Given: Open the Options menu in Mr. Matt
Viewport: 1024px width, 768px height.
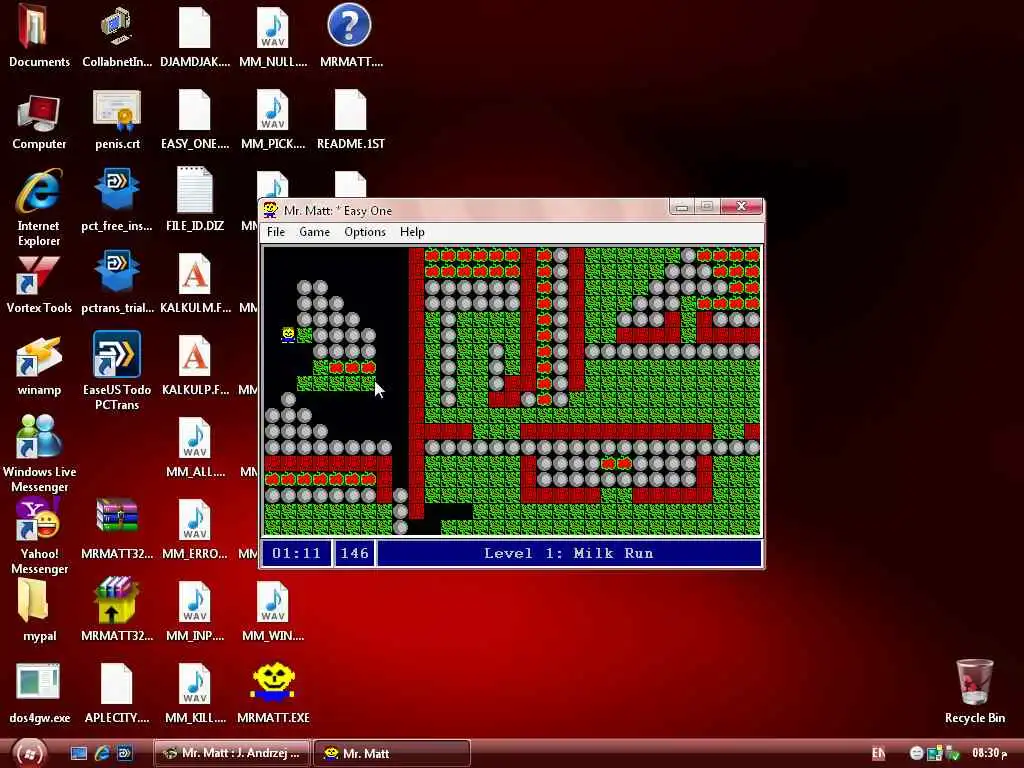Looking at the screenshot, I should [x=364, y=232].
